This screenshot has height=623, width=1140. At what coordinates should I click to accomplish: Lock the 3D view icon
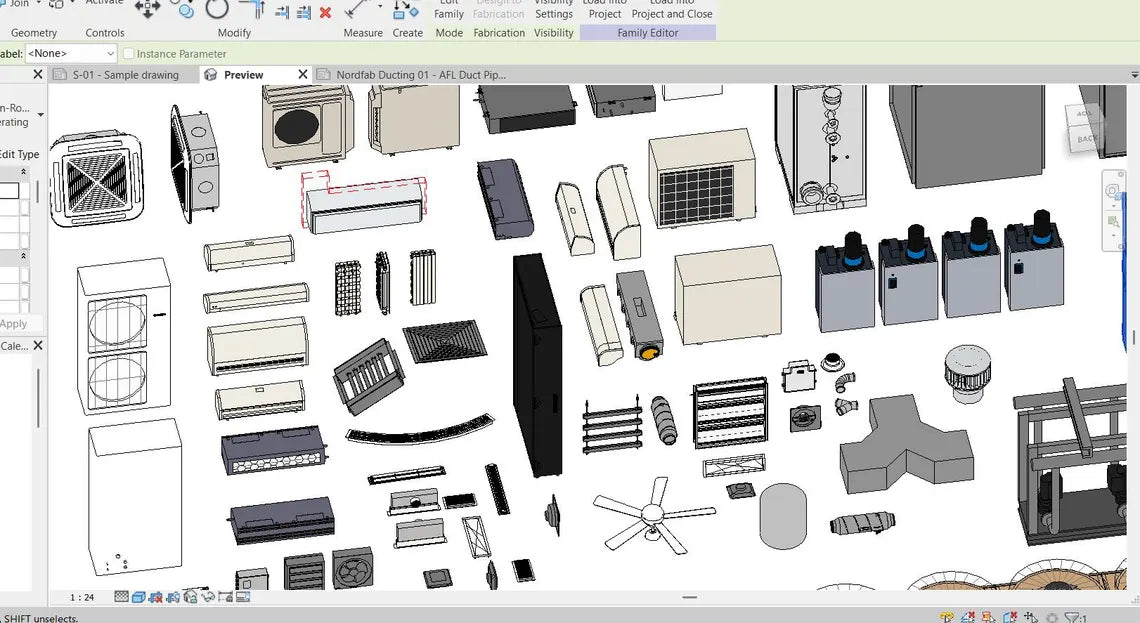point(190,597)
